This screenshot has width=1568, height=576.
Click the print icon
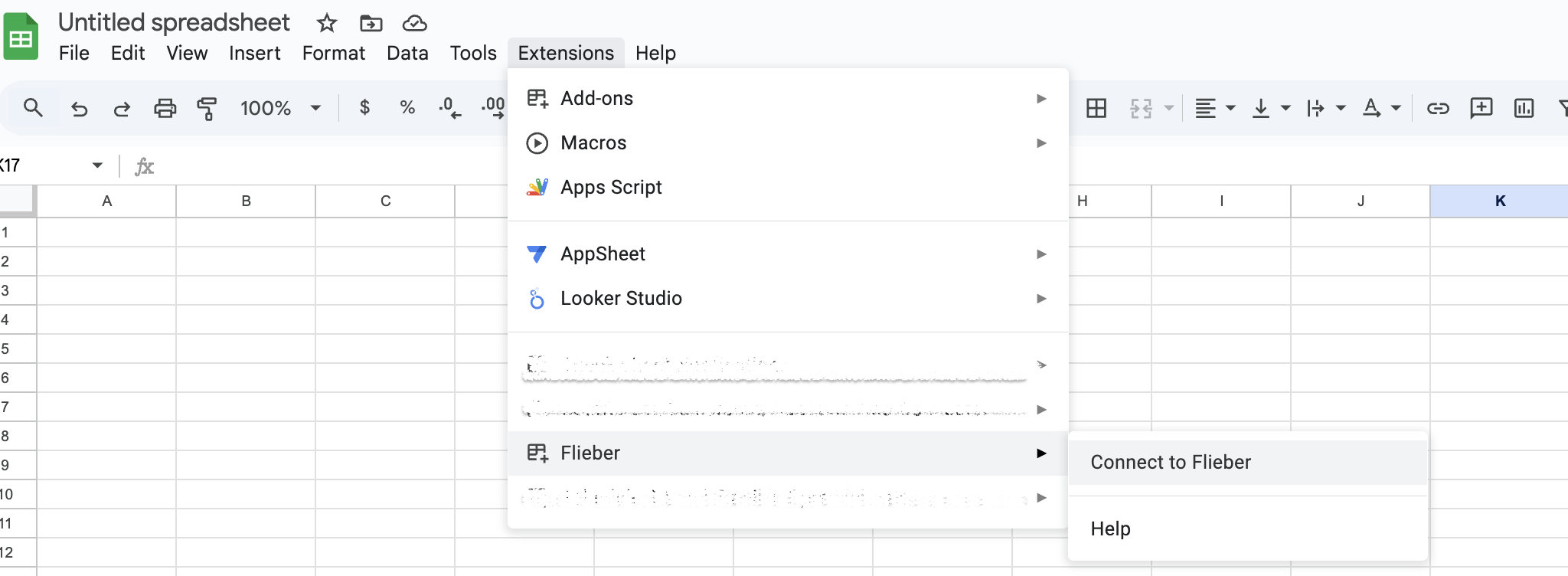[165, 108]
